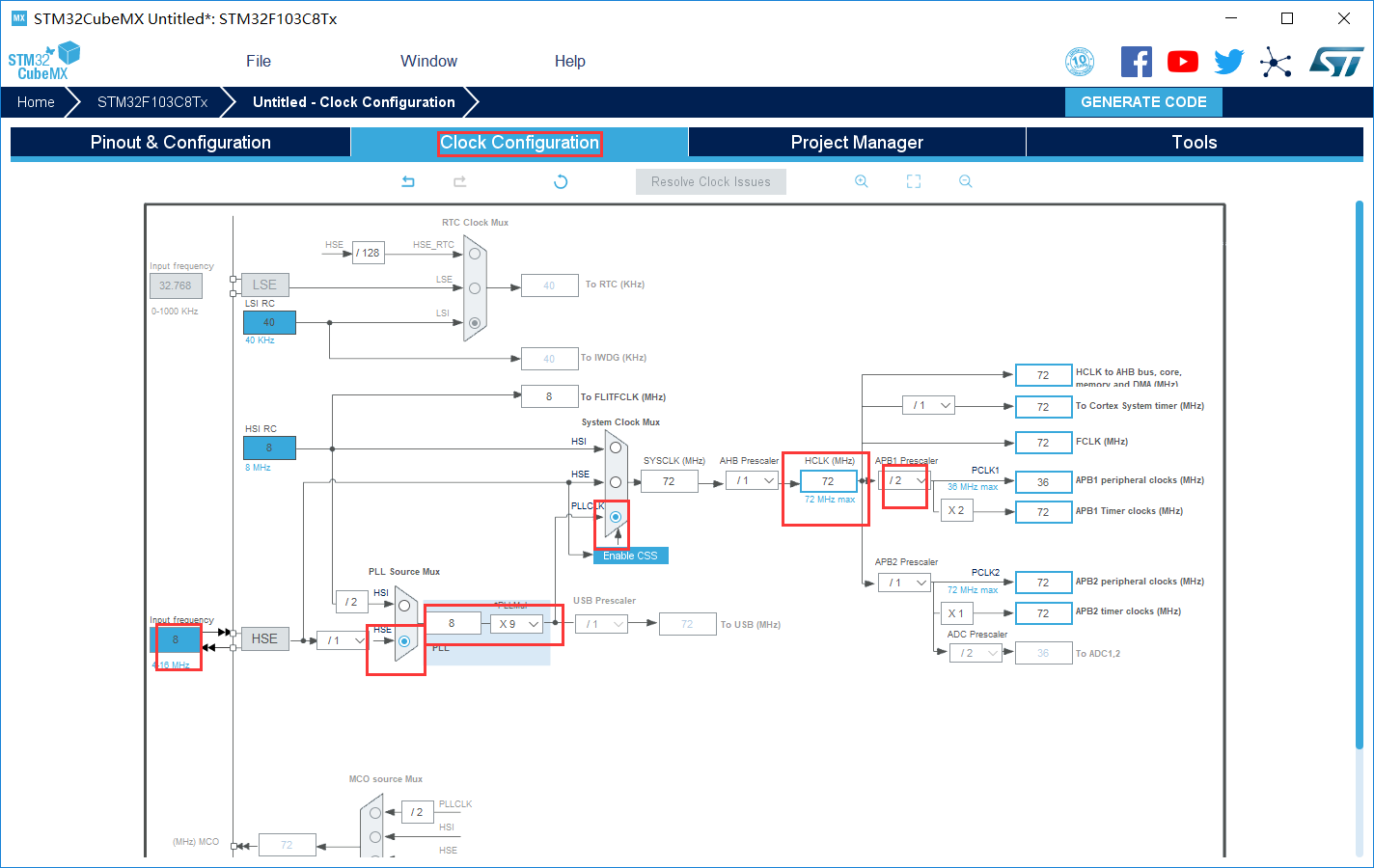The width and height of the screenshot is (1374, 868).
Task: Click the undo arrow icon
Action: point(408,181)
